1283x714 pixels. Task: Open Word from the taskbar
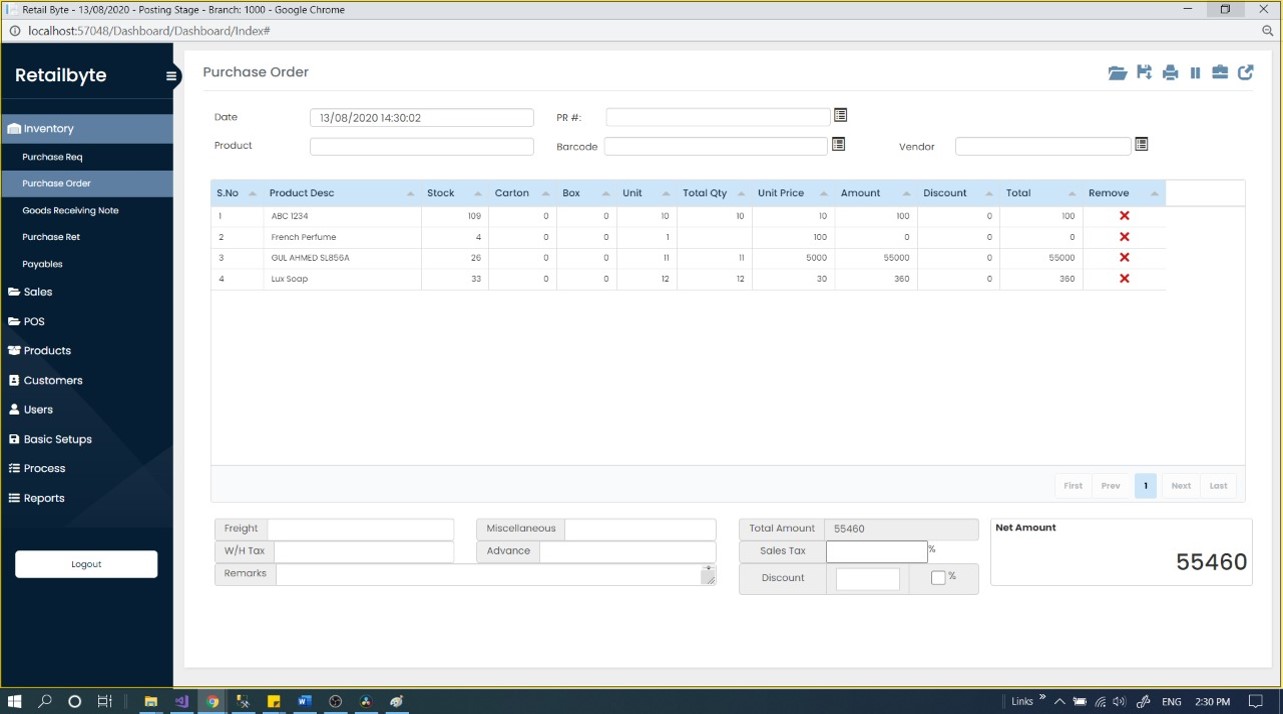[304, 702]
